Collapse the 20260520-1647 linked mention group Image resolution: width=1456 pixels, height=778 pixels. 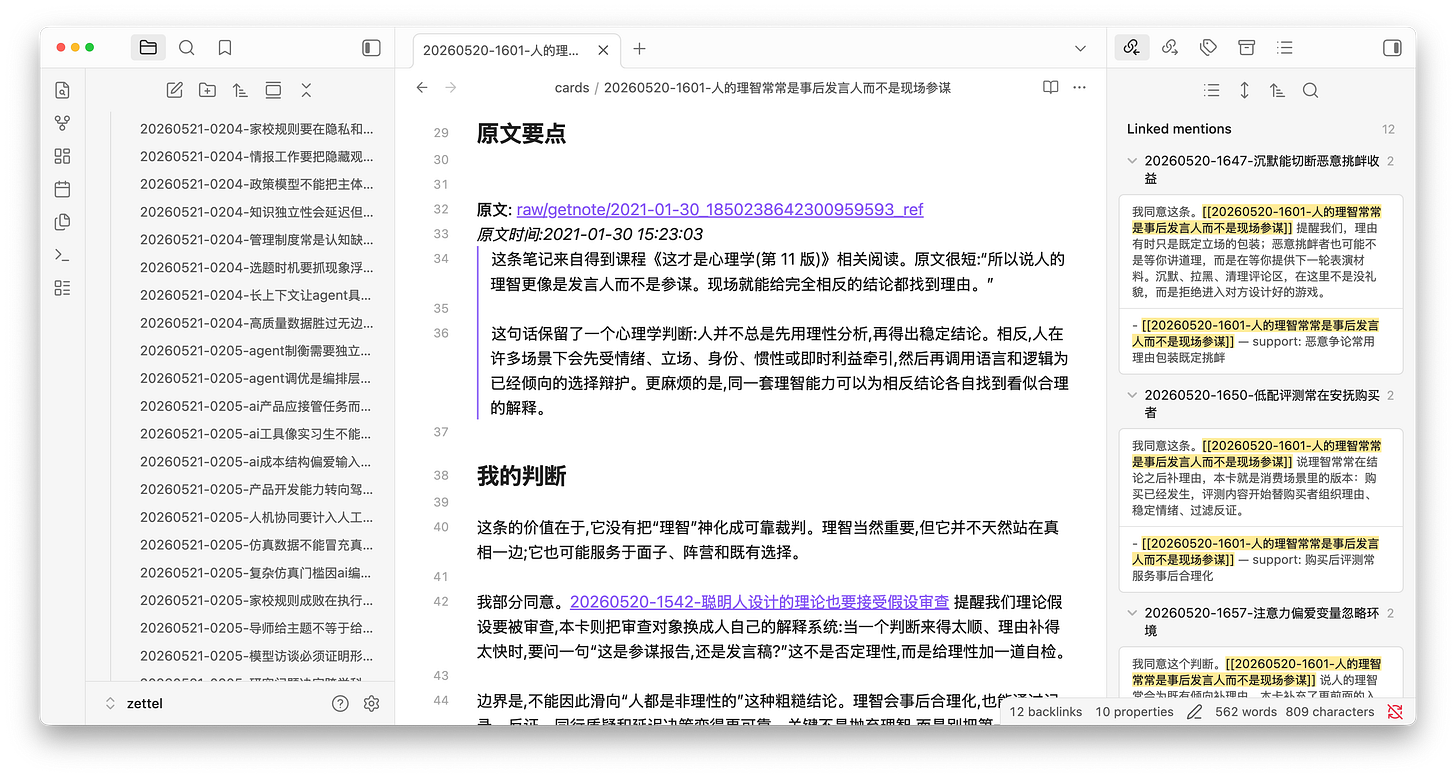click(x=1131, y=161)
